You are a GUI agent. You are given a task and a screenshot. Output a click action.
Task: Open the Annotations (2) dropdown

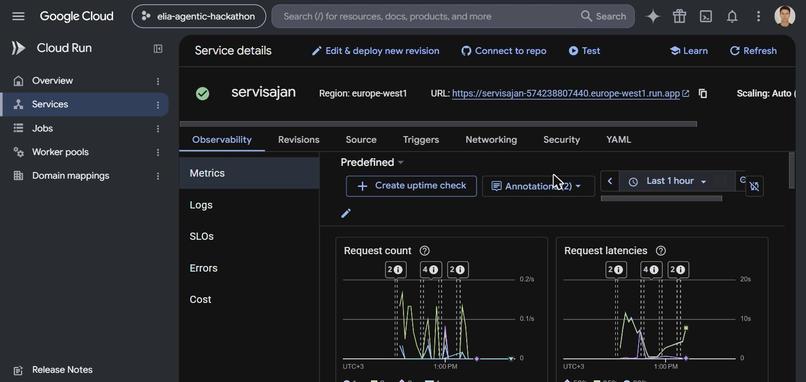click(538, 186)
